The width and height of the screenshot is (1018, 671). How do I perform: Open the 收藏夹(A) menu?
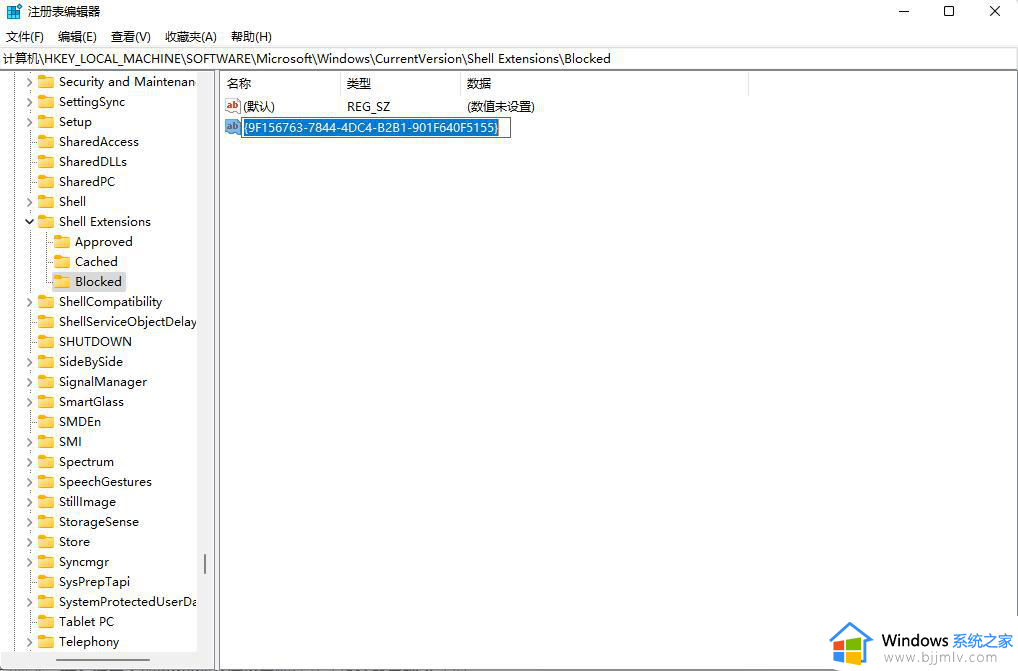tap(191, 37)
